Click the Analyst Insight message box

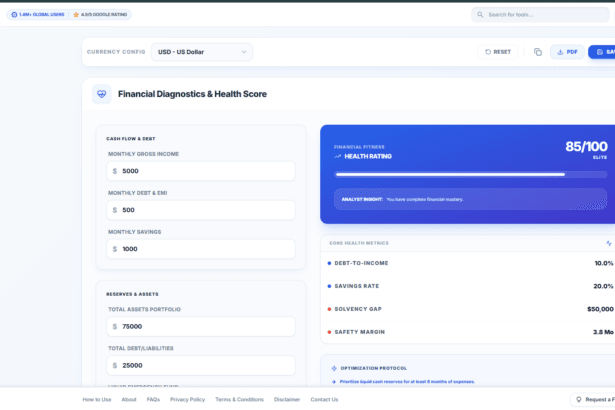point(471,199)
